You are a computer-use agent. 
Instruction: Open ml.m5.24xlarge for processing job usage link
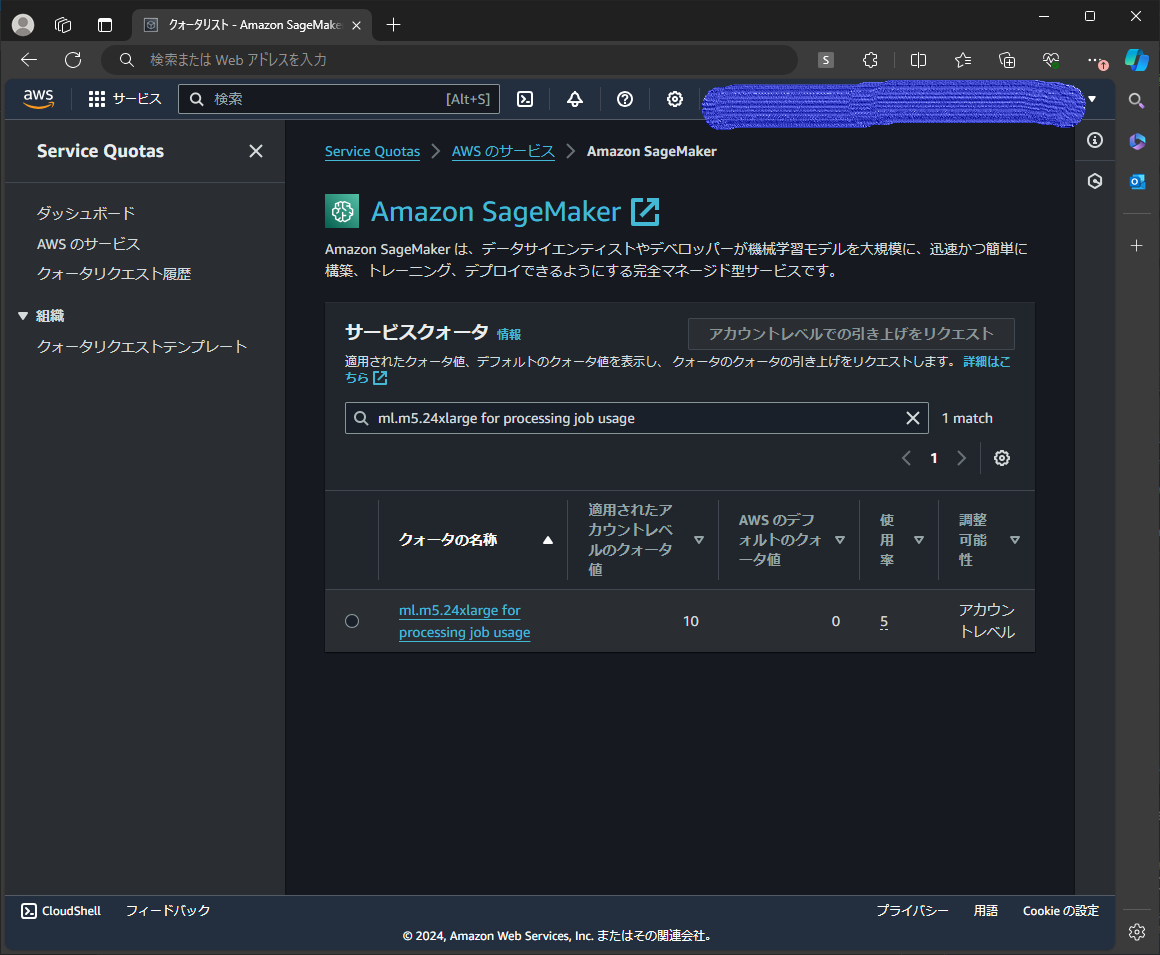click(465, 621)
